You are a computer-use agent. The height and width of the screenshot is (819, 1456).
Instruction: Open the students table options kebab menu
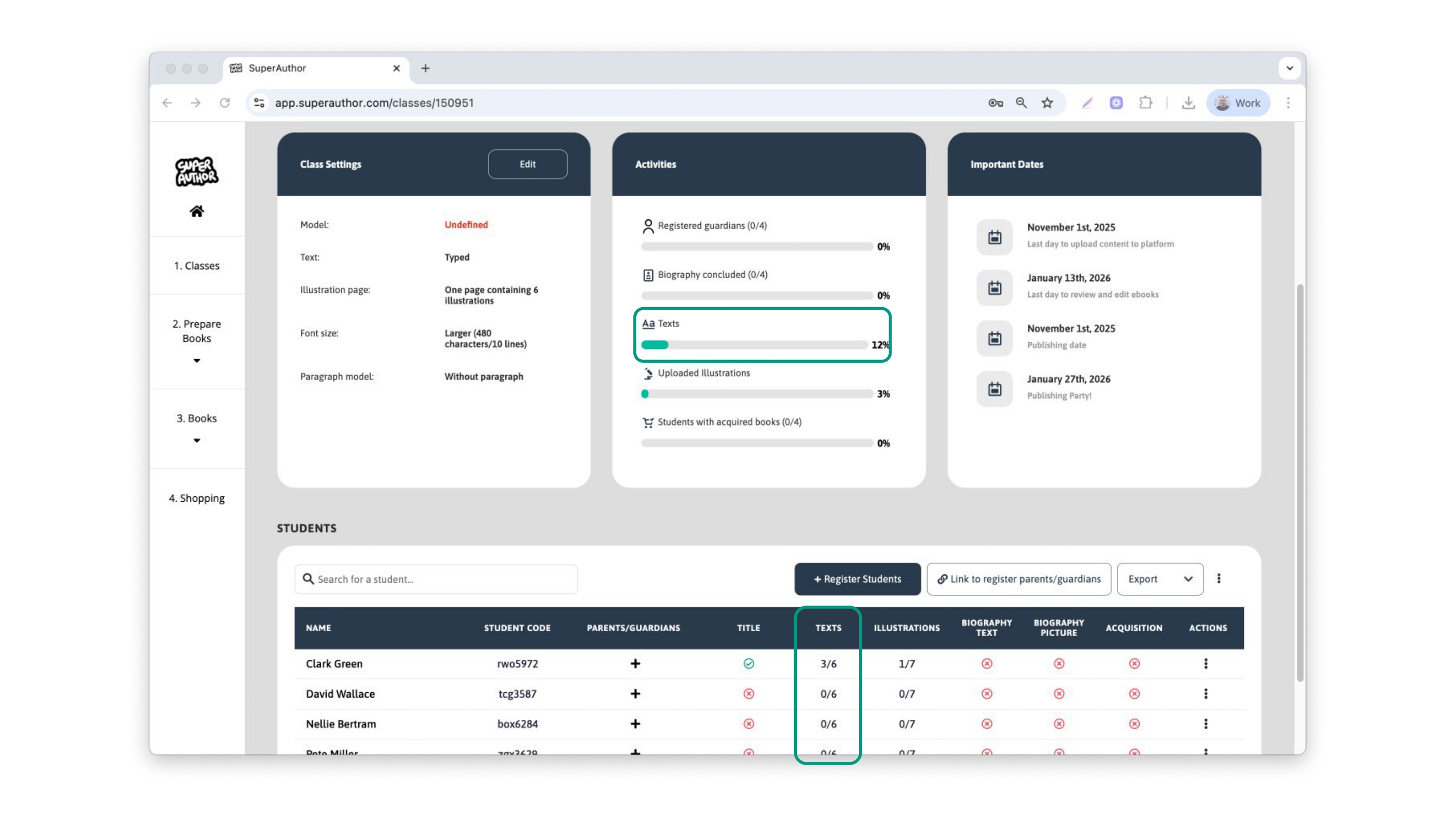[x=1219, y=579]
